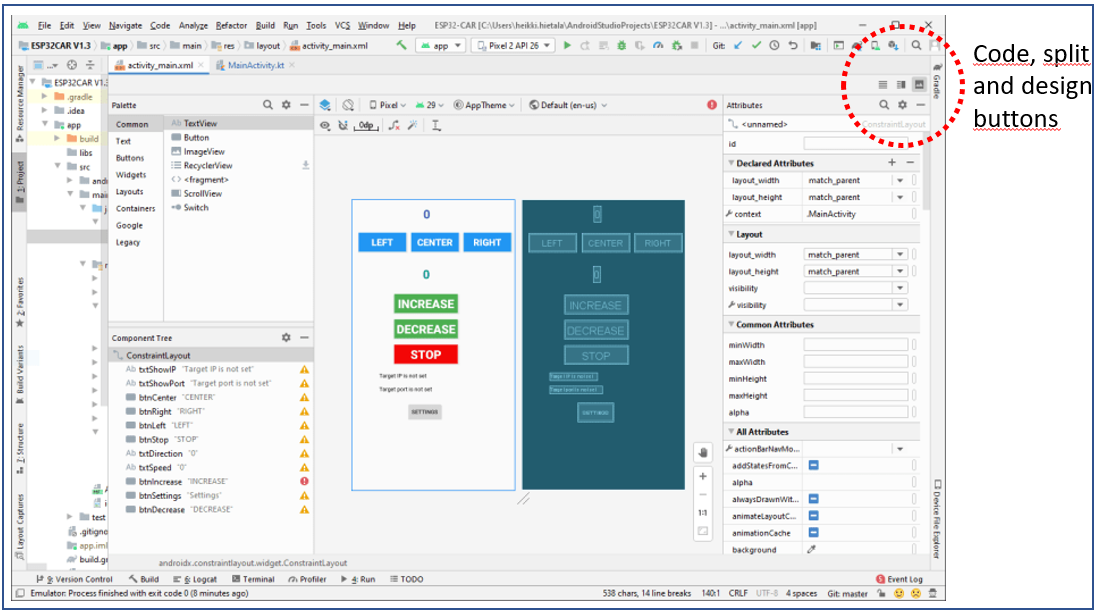Set the default margins 0dp control
The height and width of the screenshot is (613, 1097).
click(x=367, y=125)
